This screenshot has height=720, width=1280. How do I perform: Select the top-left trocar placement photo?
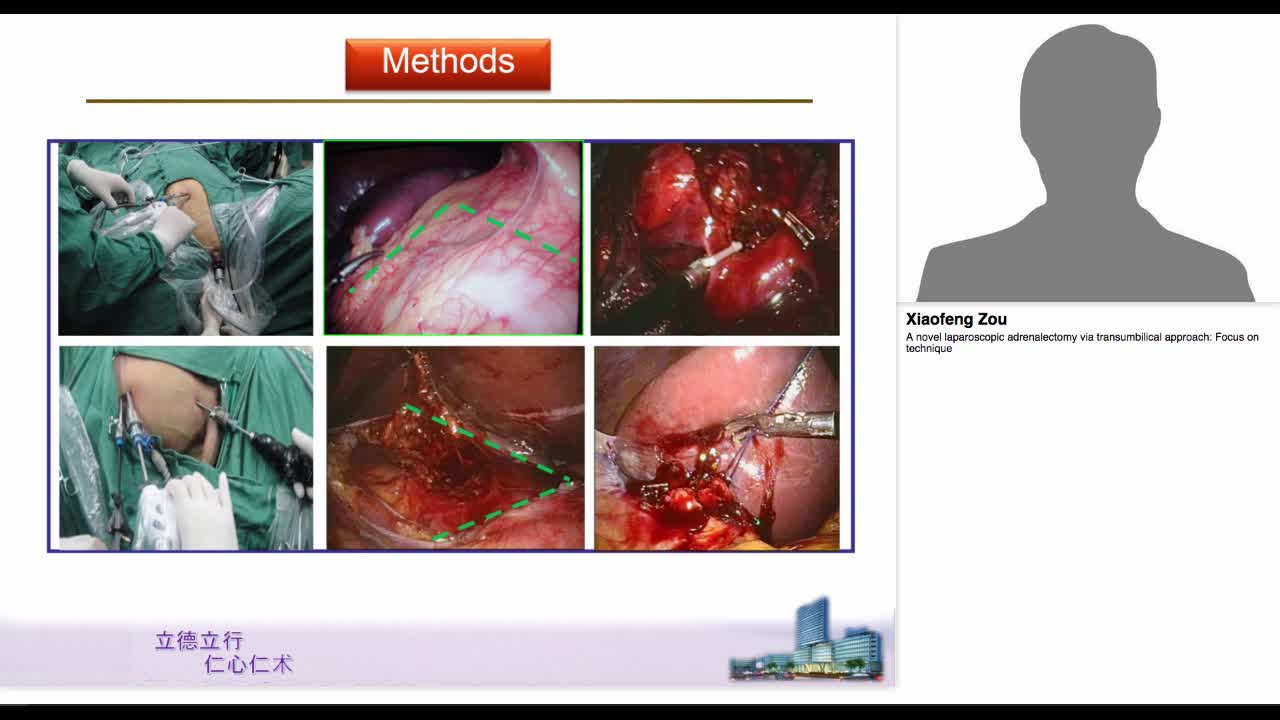tap(187, 237)
